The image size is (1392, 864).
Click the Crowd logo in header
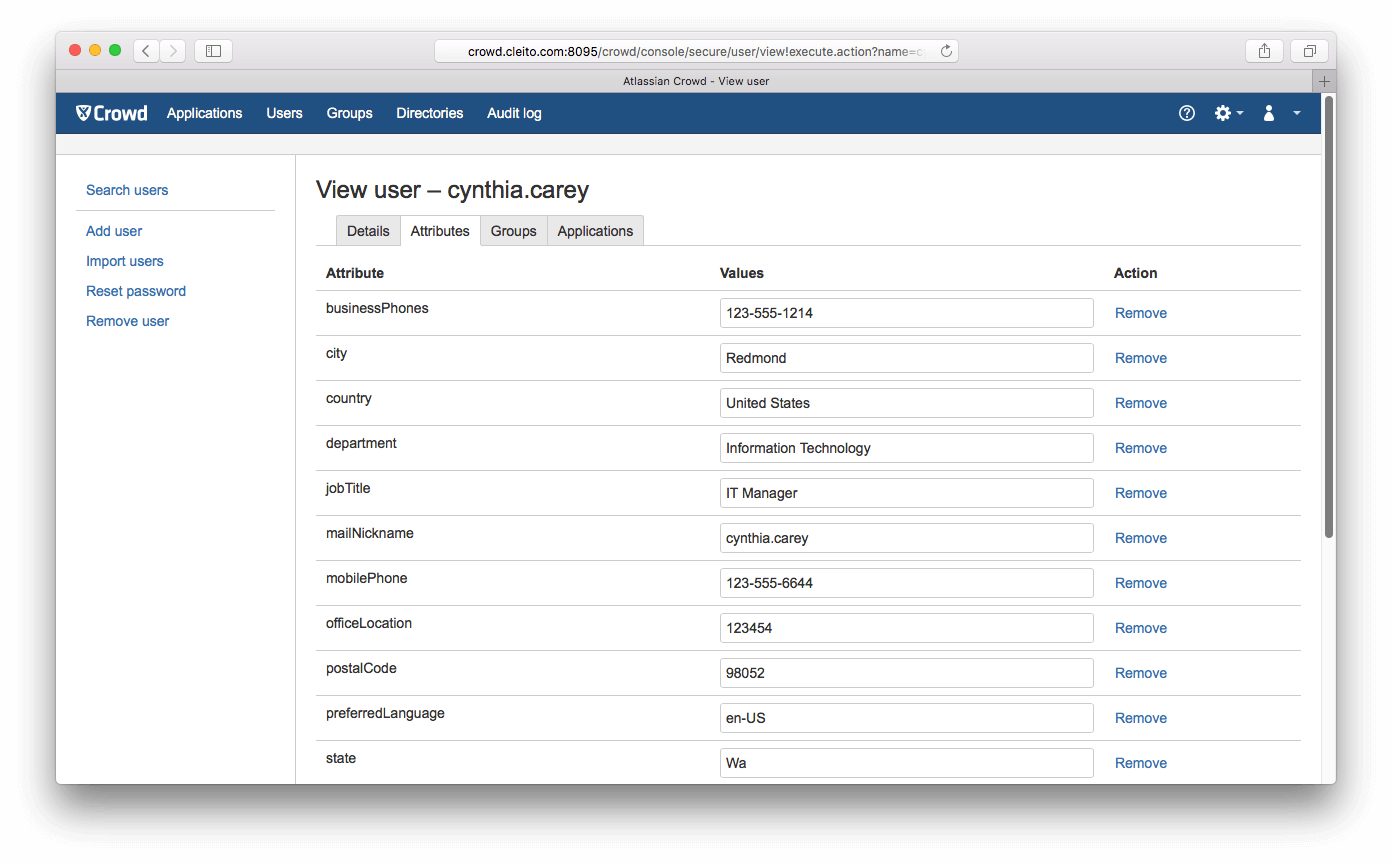pos(112,113)
